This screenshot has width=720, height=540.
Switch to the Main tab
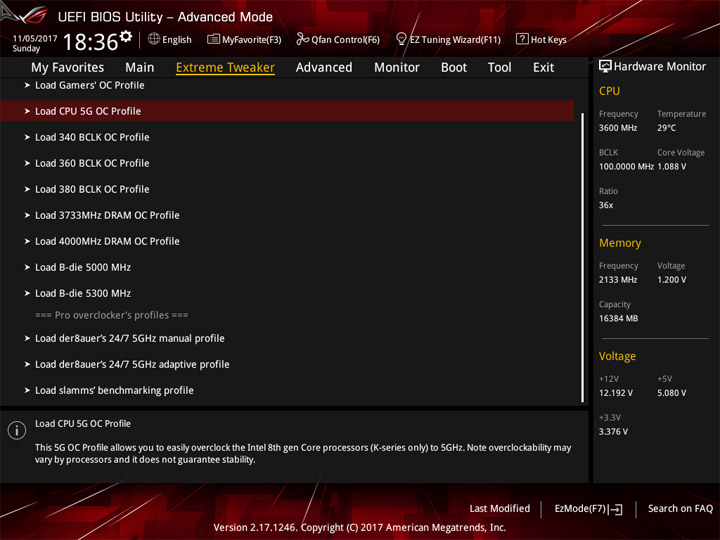pyautogui.click(x=140, y=68)
